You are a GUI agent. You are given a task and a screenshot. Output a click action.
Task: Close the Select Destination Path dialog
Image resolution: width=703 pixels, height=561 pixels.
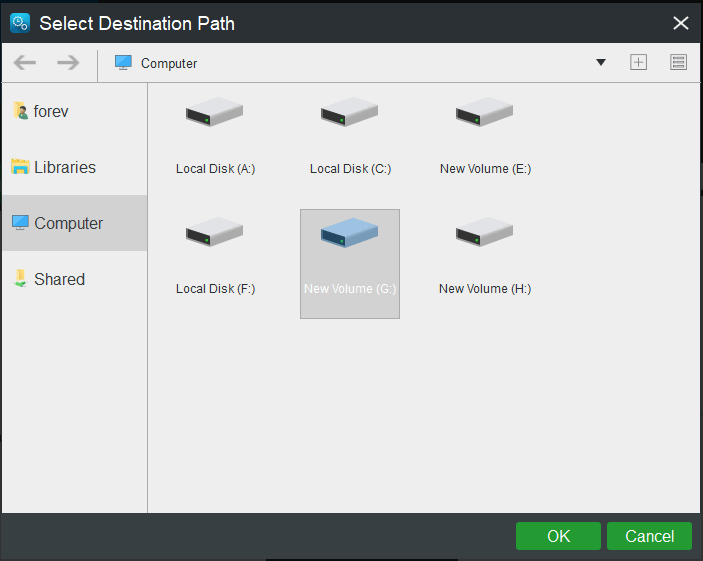point(681,22)
